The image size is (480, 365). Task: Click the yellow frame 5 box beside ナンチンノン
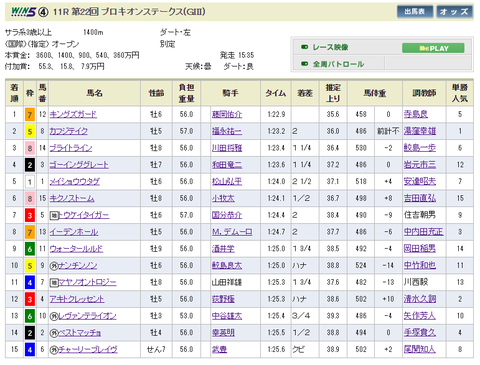[30, 266]
